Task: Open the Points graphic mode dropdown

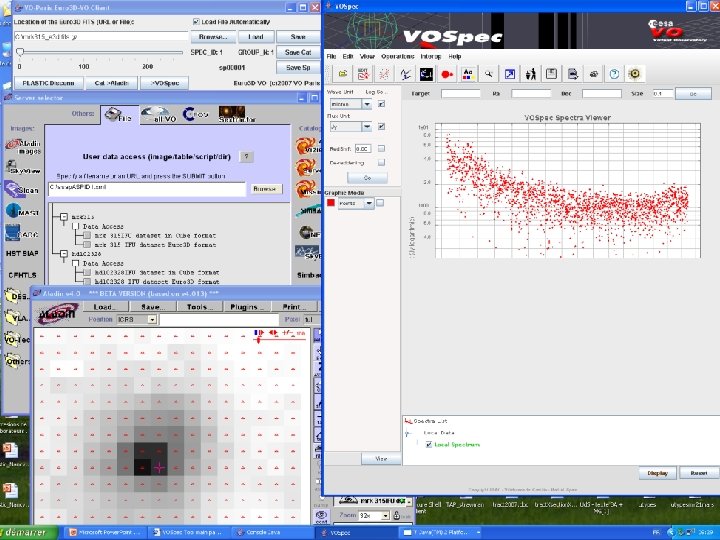Action: coord(369,203)
